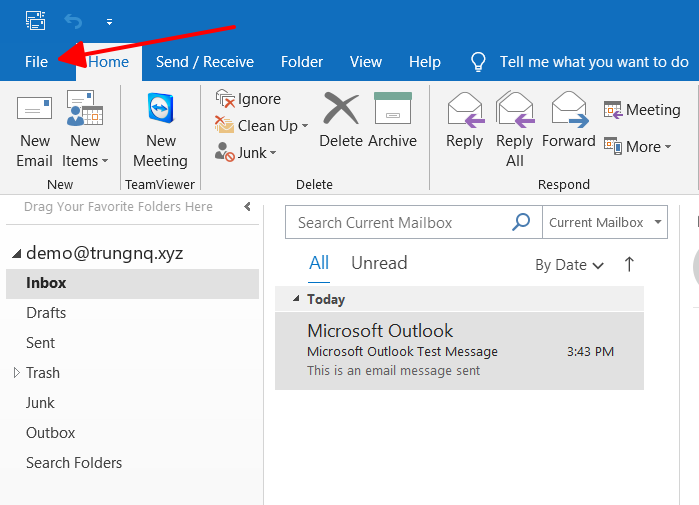
Task: Reverse sort order with the up arrow
Action: click(629, 264)
